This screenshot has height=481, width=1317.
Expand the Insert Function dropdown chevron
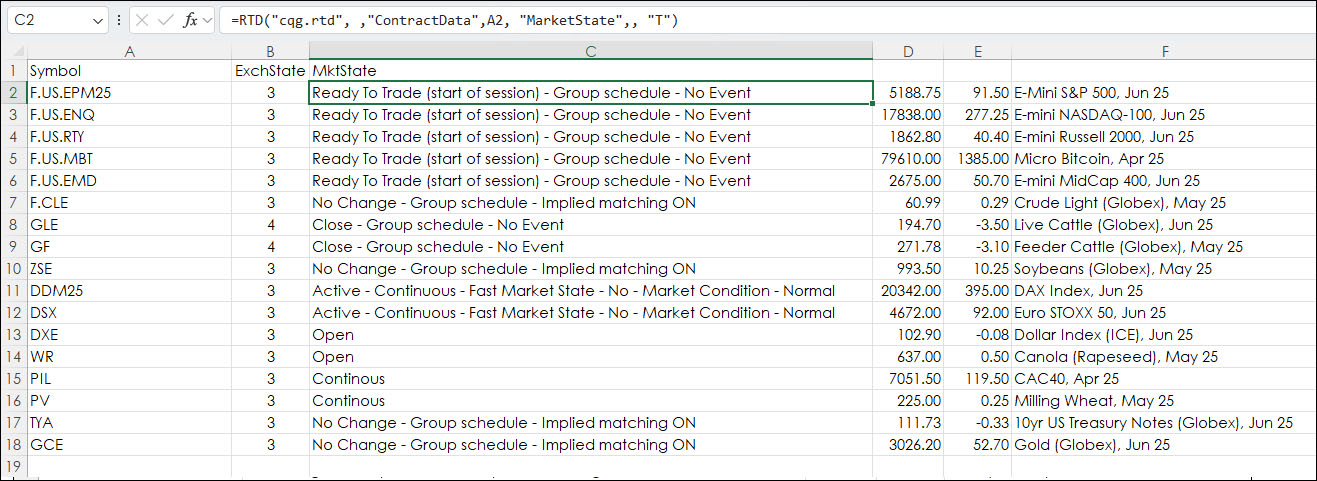point(206,20)
